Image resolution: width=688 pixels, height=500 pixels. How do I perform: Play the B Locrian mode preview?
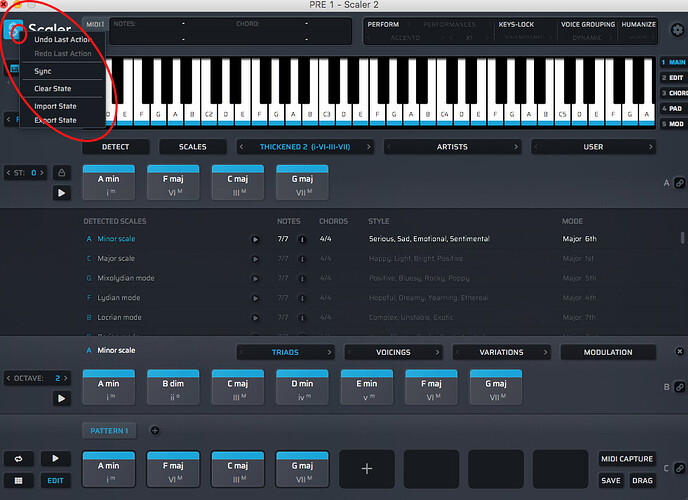(x=255, y=318)
